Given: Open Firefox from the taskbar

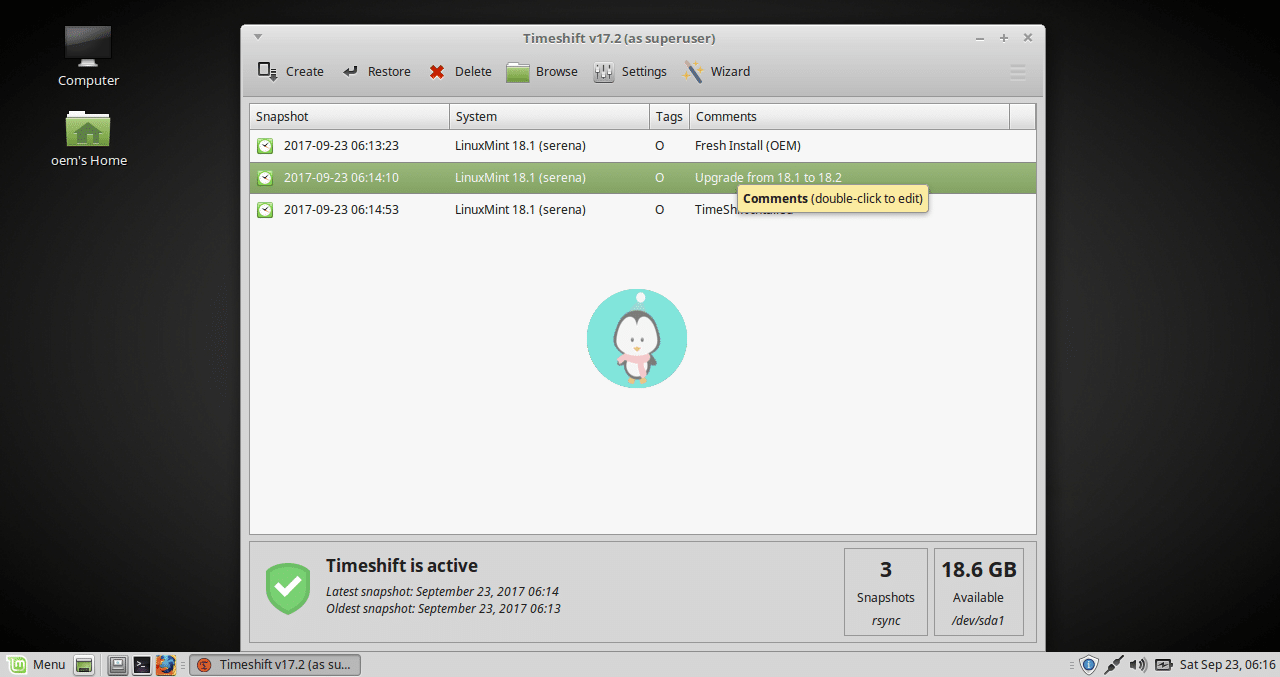Looking at the screenshot, I should (x=166, y=664).
